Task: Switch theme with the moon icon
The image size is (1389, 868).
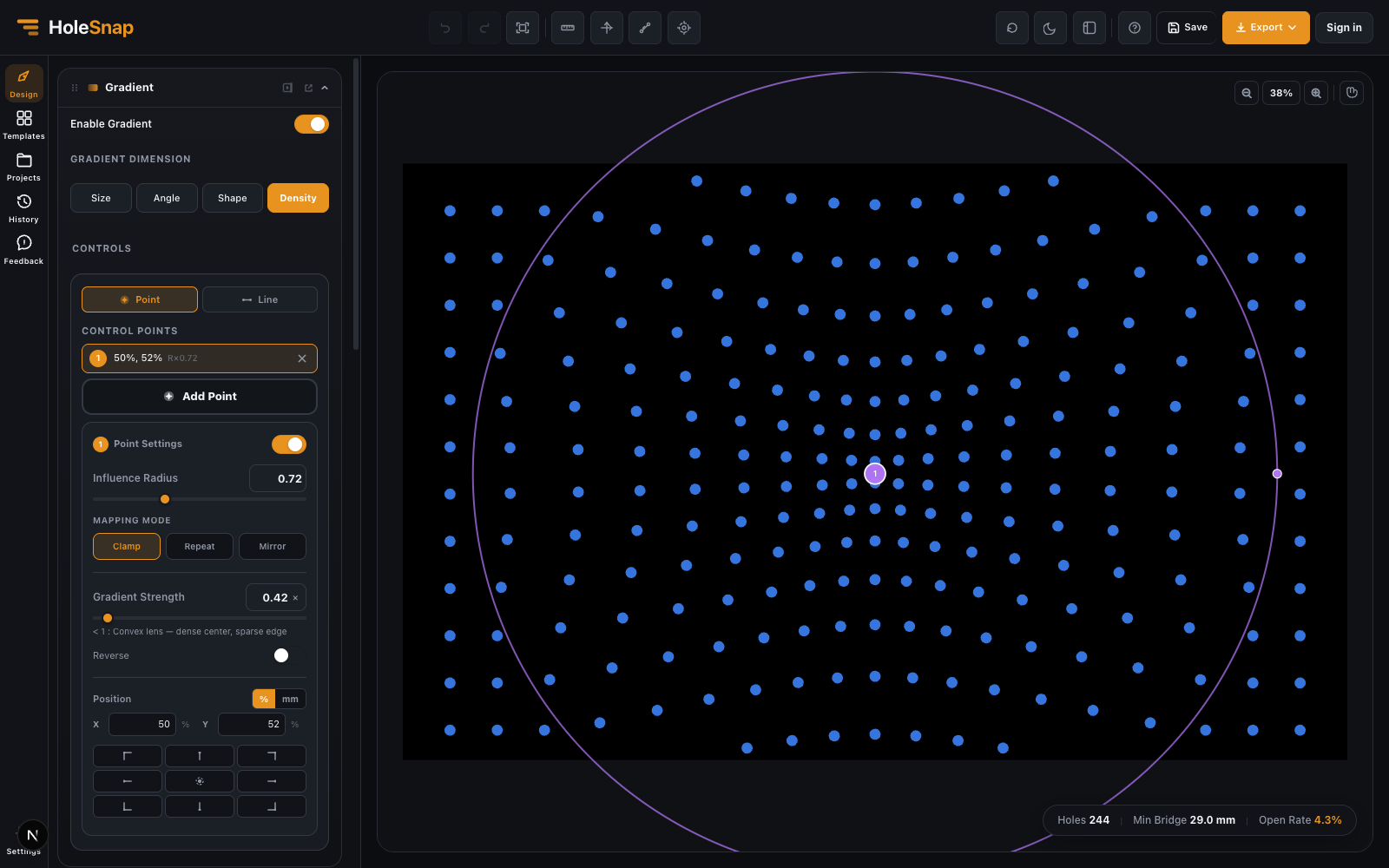Action: (x=1050, y=28)
